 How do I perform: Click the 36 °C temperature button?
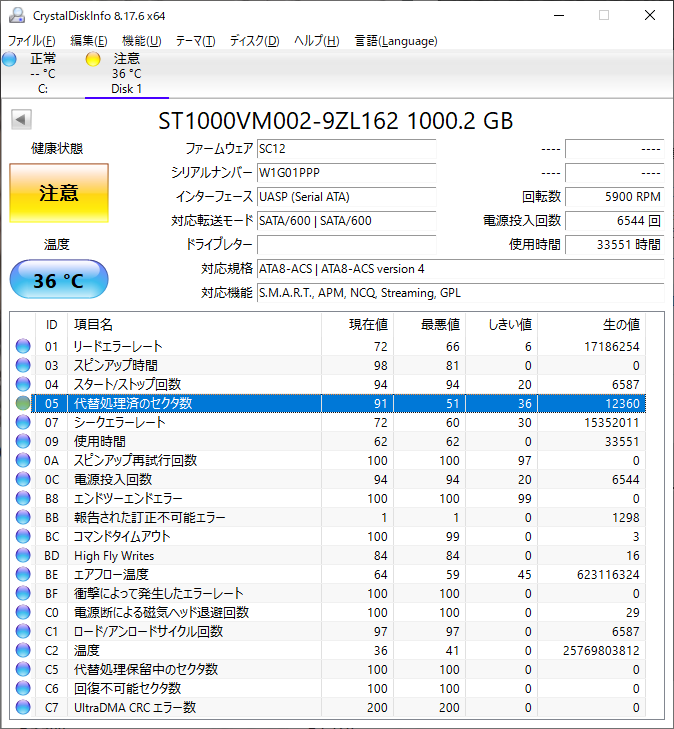[x=59, y=279]
